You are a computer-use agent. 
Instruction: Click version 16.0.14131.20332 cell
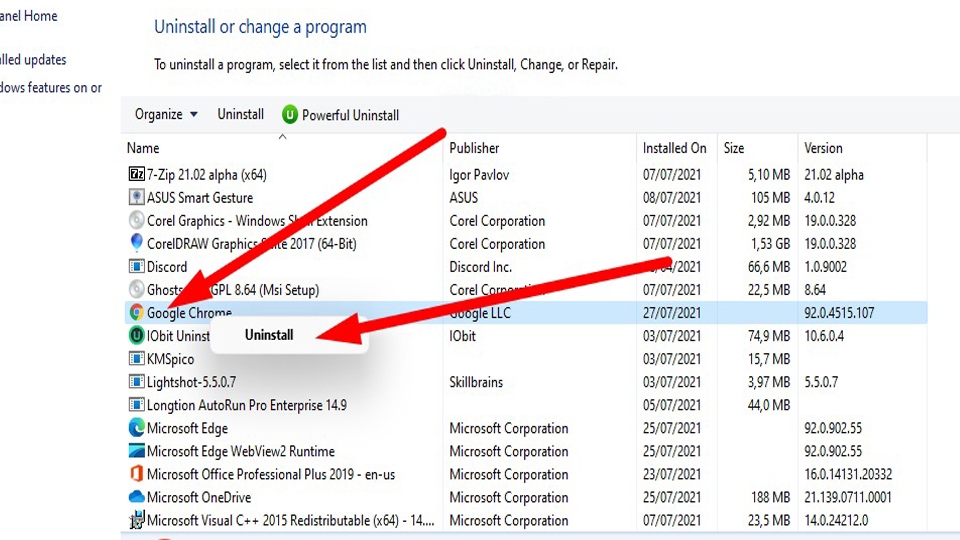848,474
